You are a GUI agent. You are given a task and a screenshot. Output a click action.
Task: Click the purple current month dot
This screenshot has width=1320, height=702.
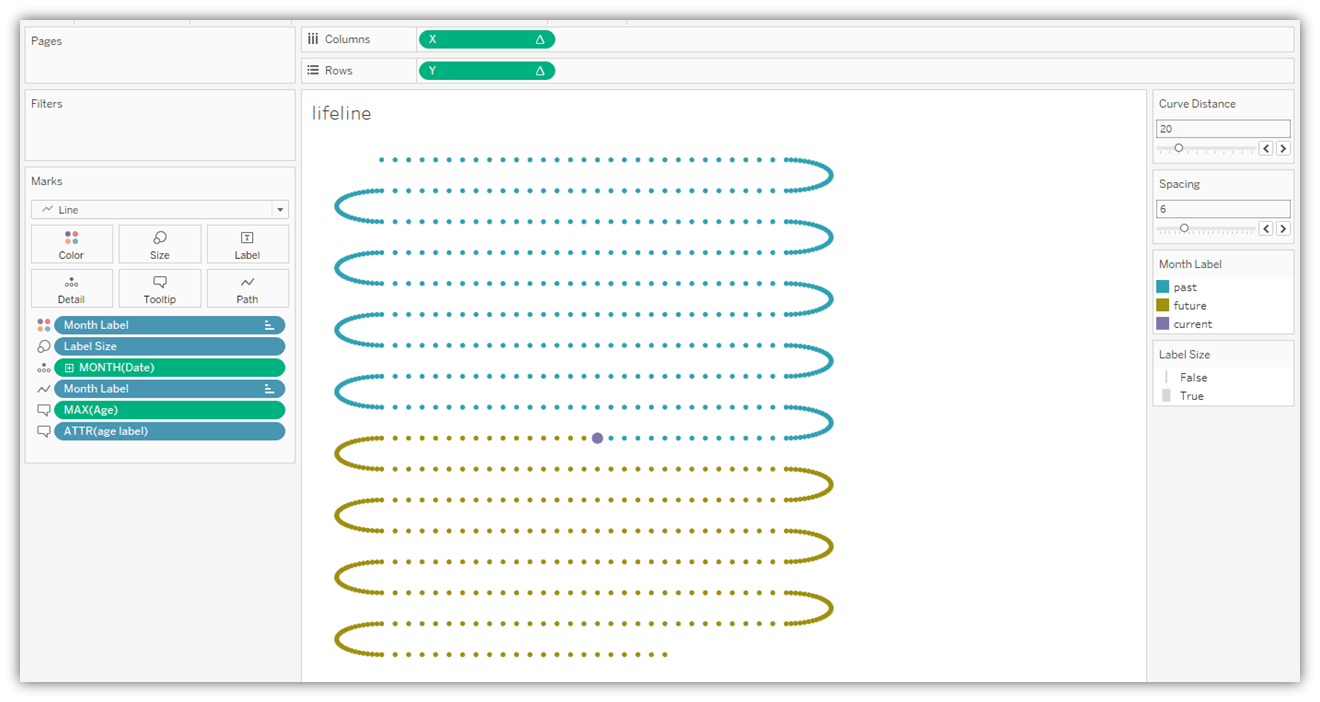[x=597, y=438]
